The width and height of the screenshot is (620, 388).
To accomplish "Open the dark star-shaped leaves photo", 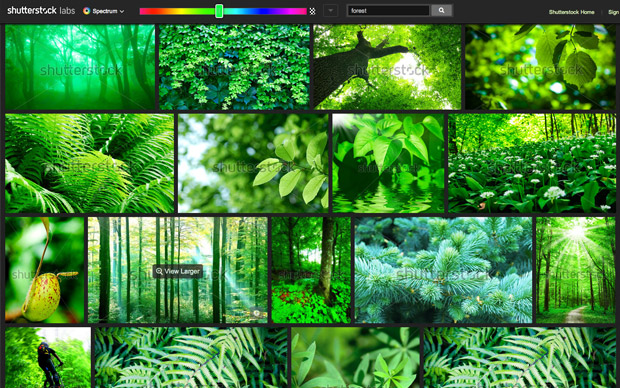I will [x=355, y=358].
